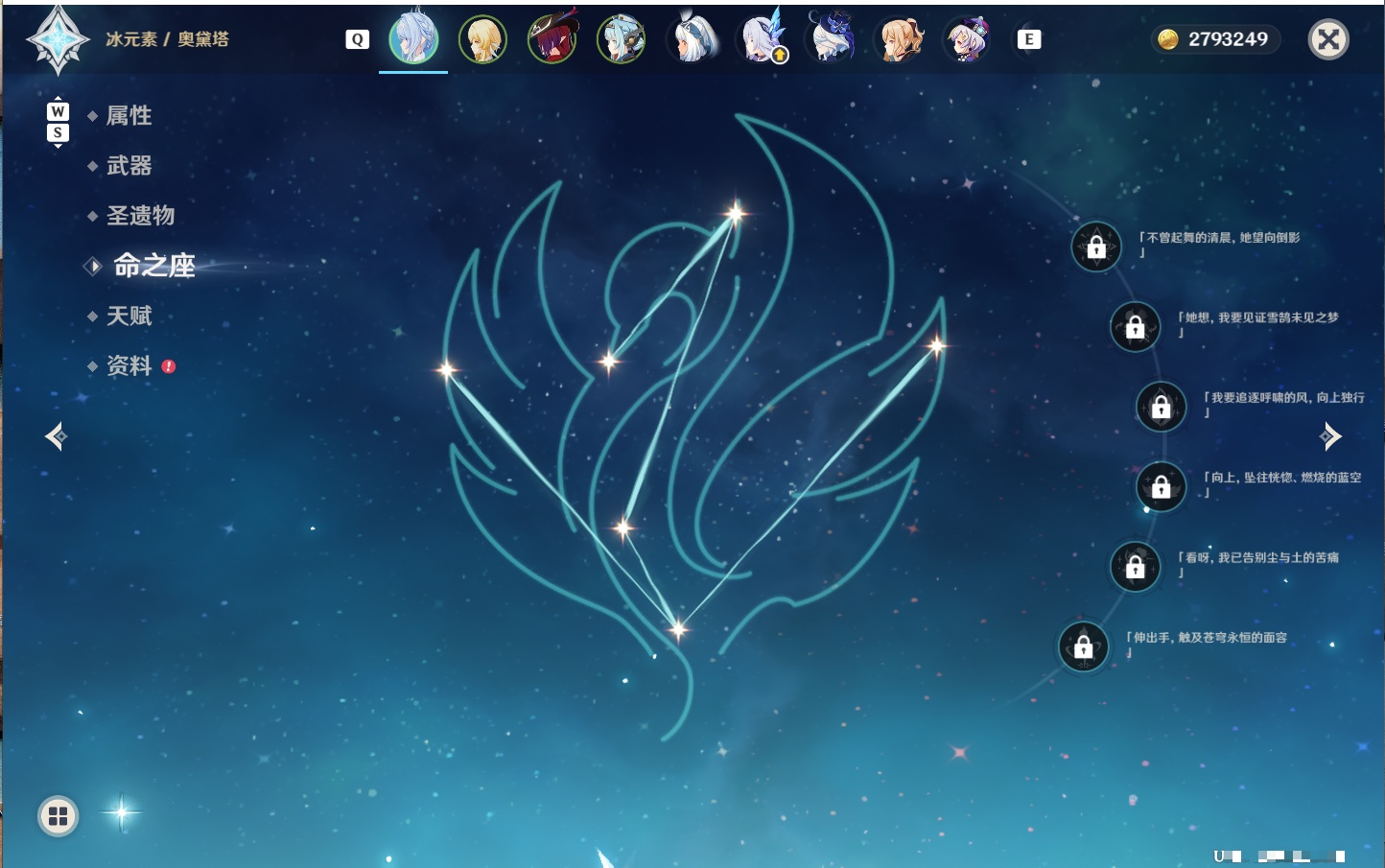Viewport: 1385px width, 868px height.
Task: Click the text 「伸出手, 触及苍穹永恒的面容」
Action: pyautogui.click(x=1207, y=645)
